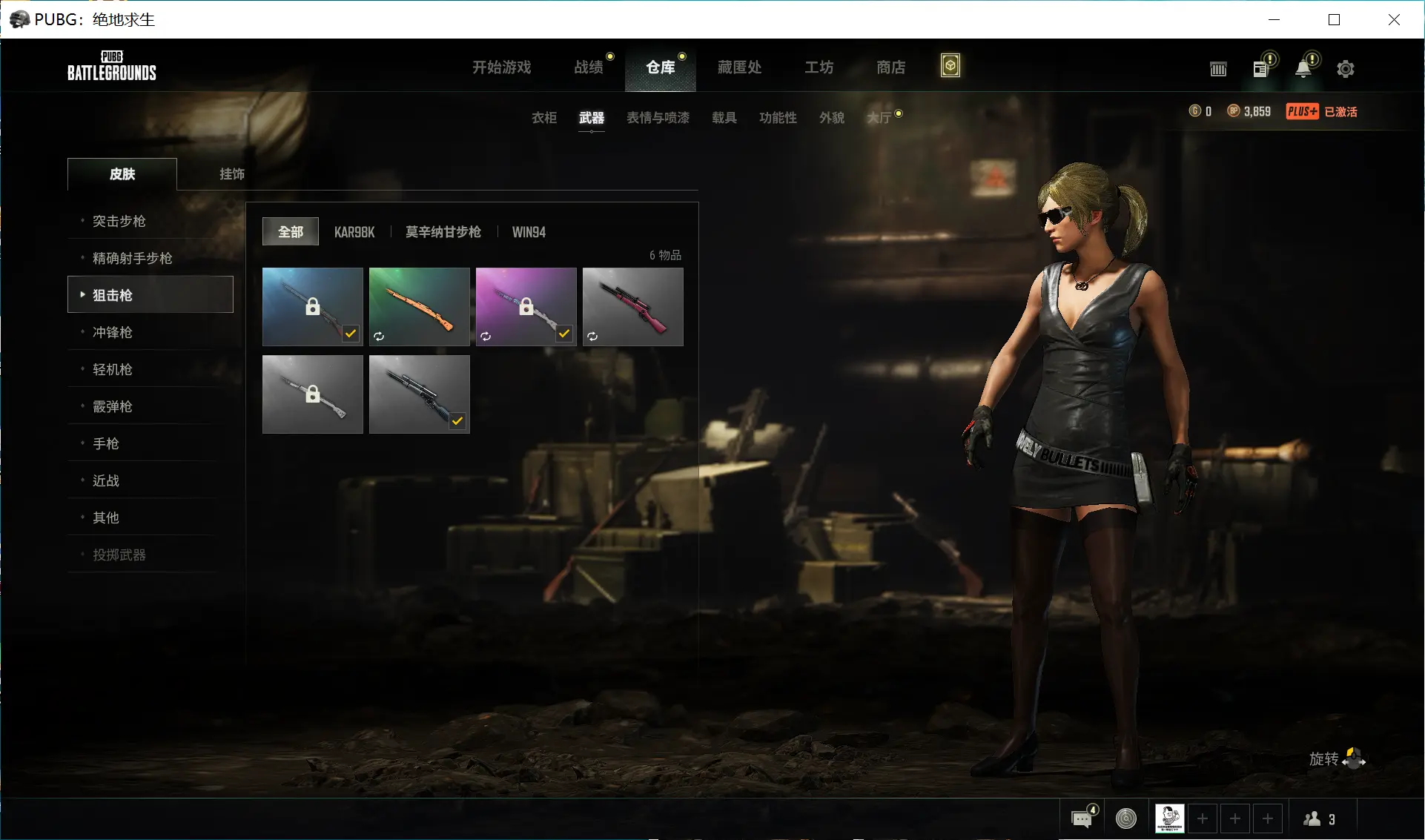Open the settings gear icon
Image resolution: width=1425 pixels, height=840 pixels.
click(1346, 69)
